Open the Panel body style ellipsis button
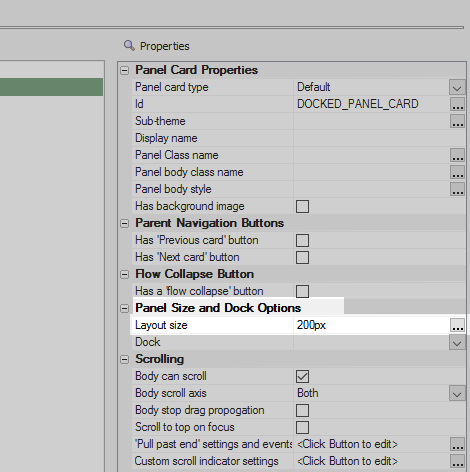The image size is (470, 472). coord(457,189)
